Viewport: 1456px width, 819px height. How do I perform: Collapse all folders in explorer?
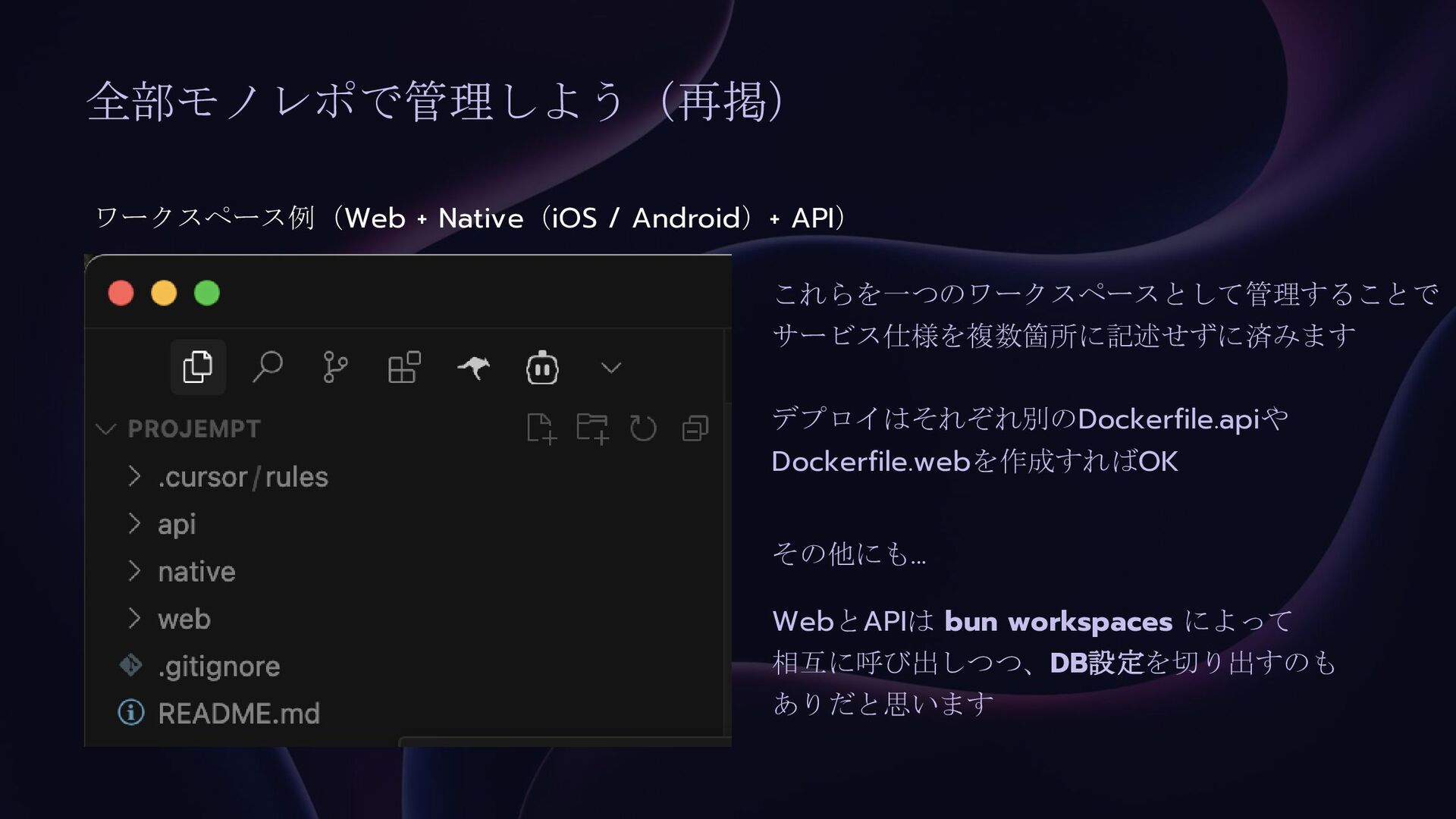click(695, 428)
